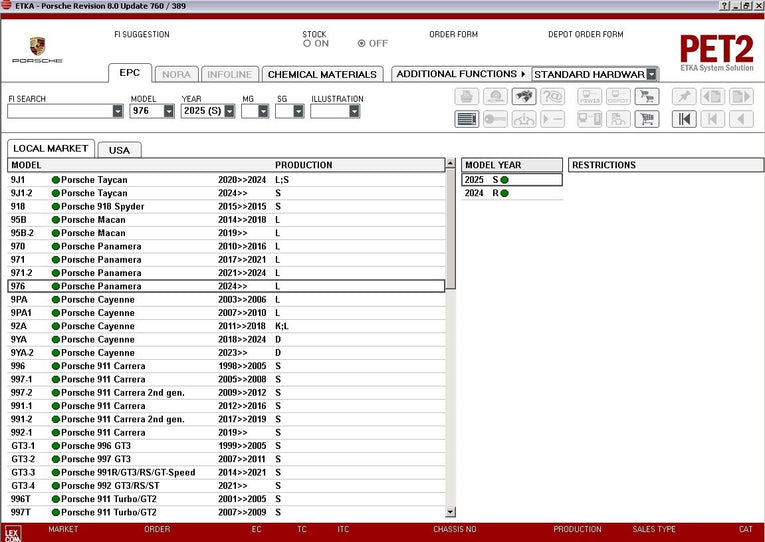Select the stock OFF radio button
The width and height of the screenshot is (765, 542).
(362, 44)
